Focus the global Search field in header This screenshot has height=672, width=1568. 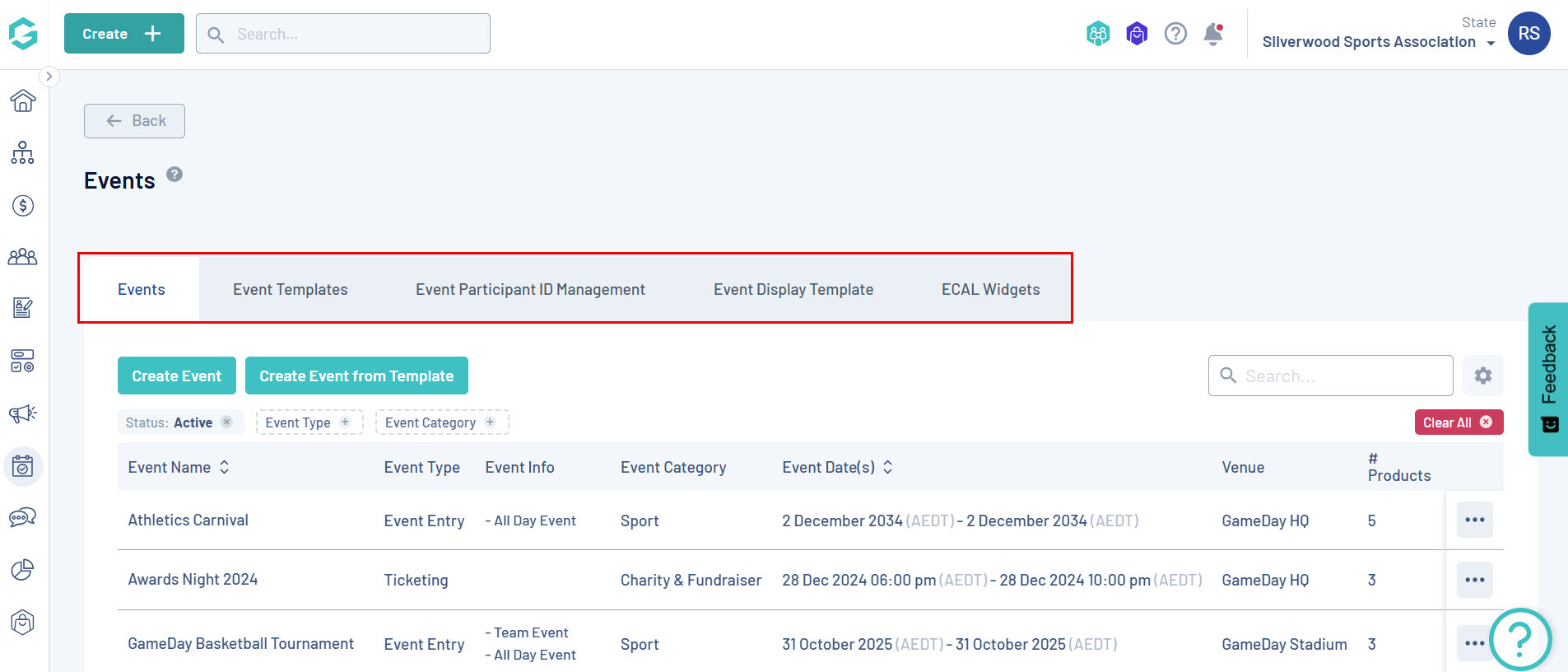pos(343,34)
